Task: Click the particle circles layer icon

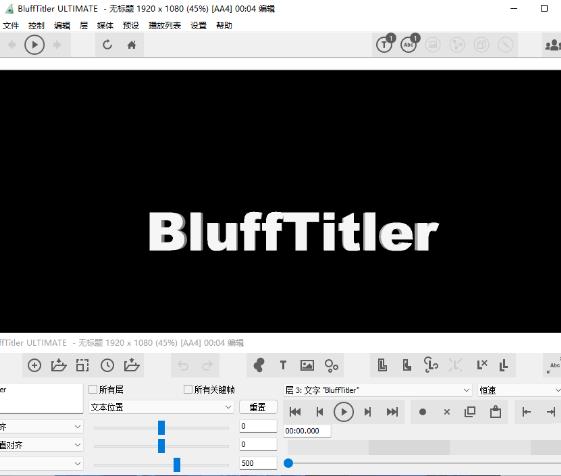Action: click(331, 366)
